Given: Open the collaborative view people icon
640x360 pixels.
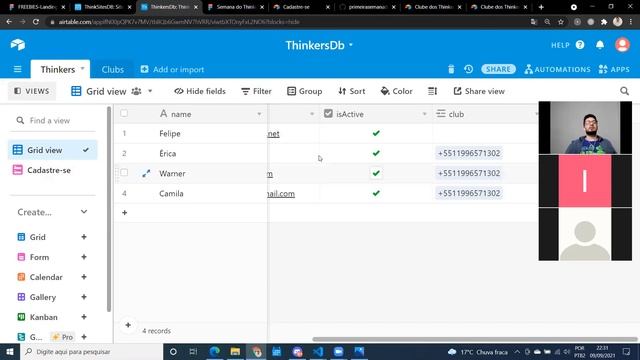Looking at the screenshot, I should (136, 91).
